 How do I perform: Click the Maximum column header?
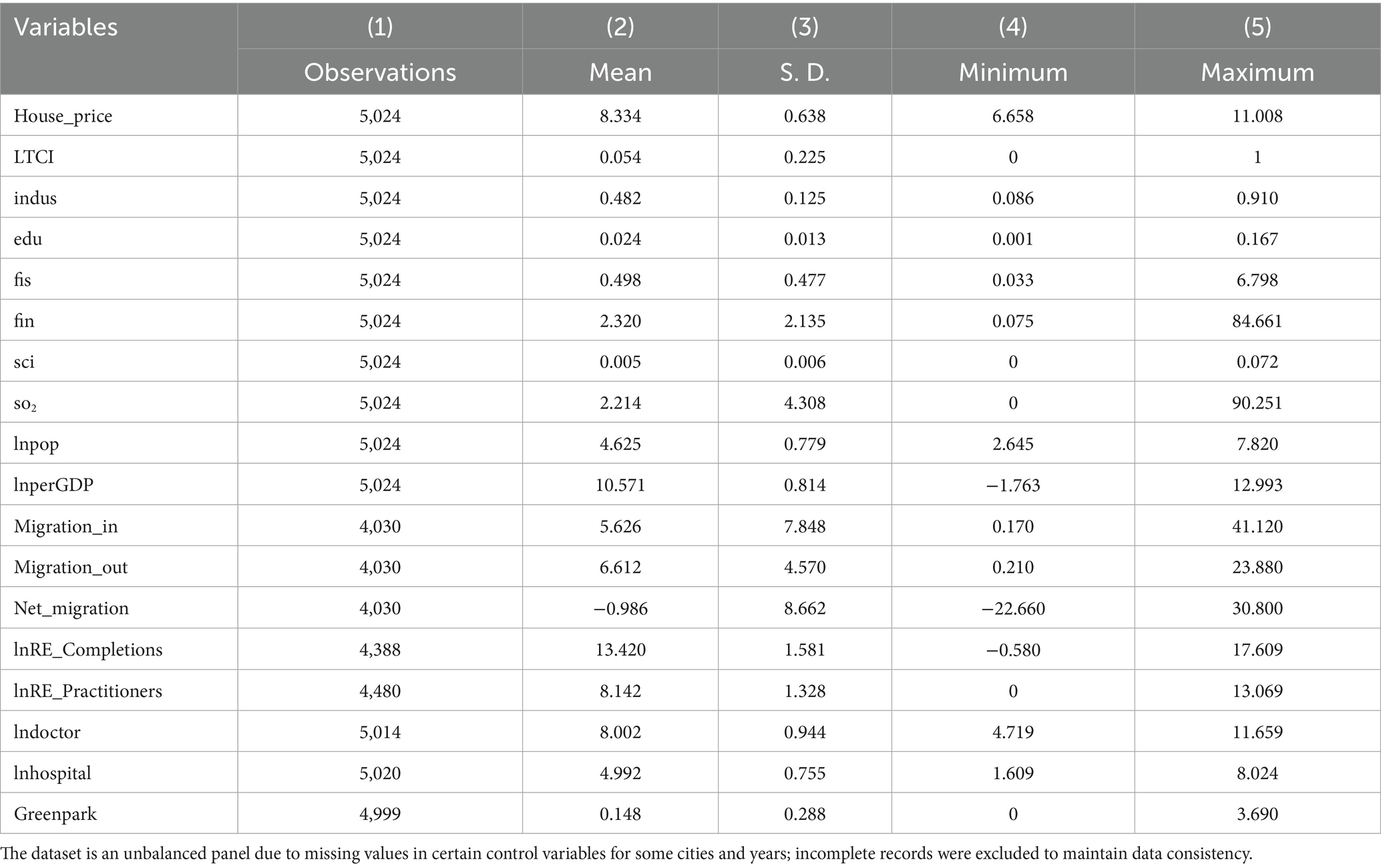[1257, 72]
